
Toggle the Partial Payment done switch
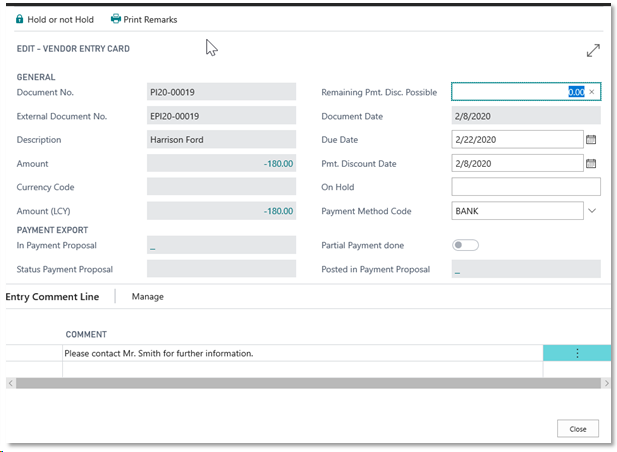(x=465, y=245)
